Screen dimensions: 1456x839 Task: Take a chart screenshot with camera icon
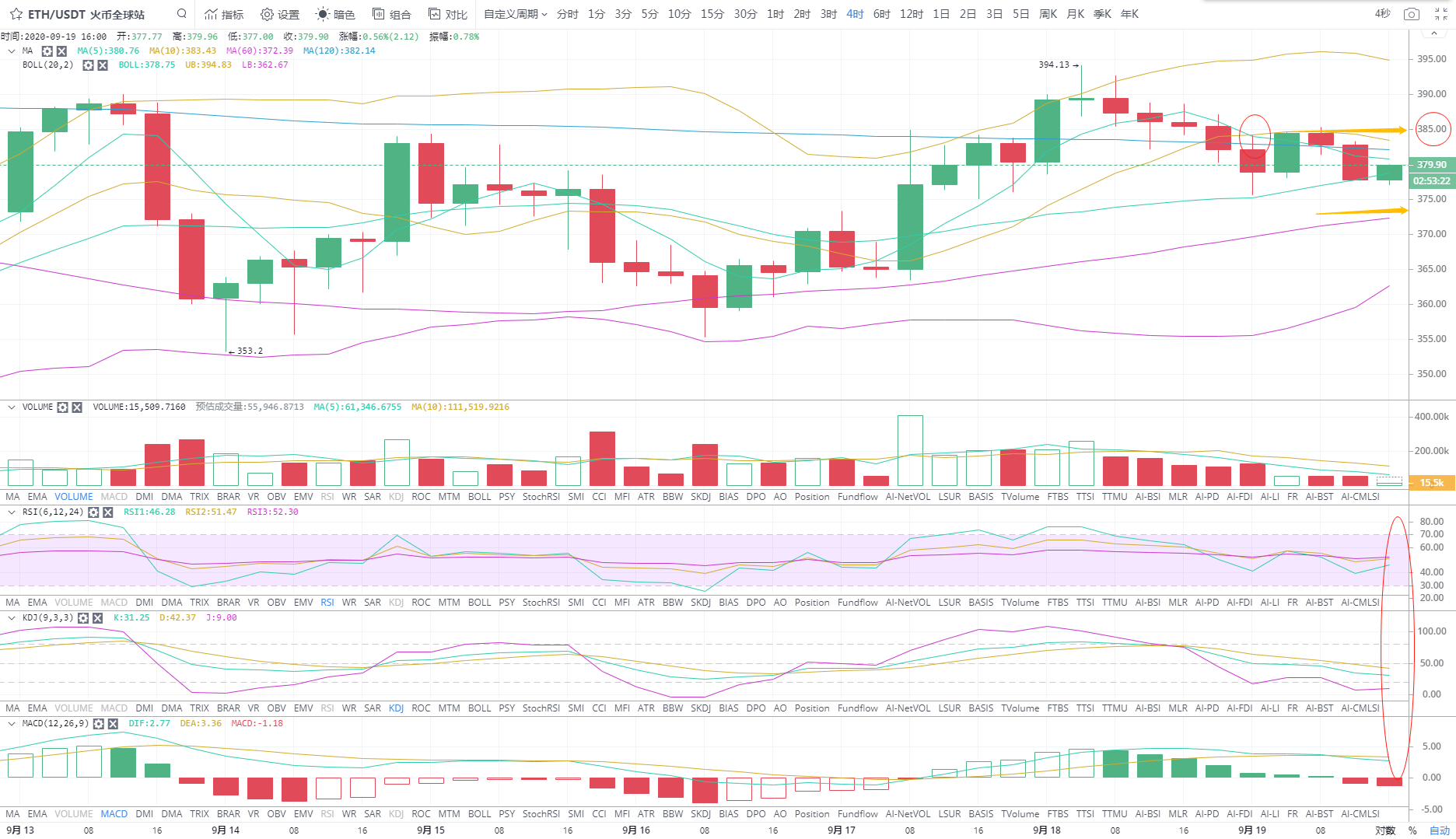point(1411,14)
